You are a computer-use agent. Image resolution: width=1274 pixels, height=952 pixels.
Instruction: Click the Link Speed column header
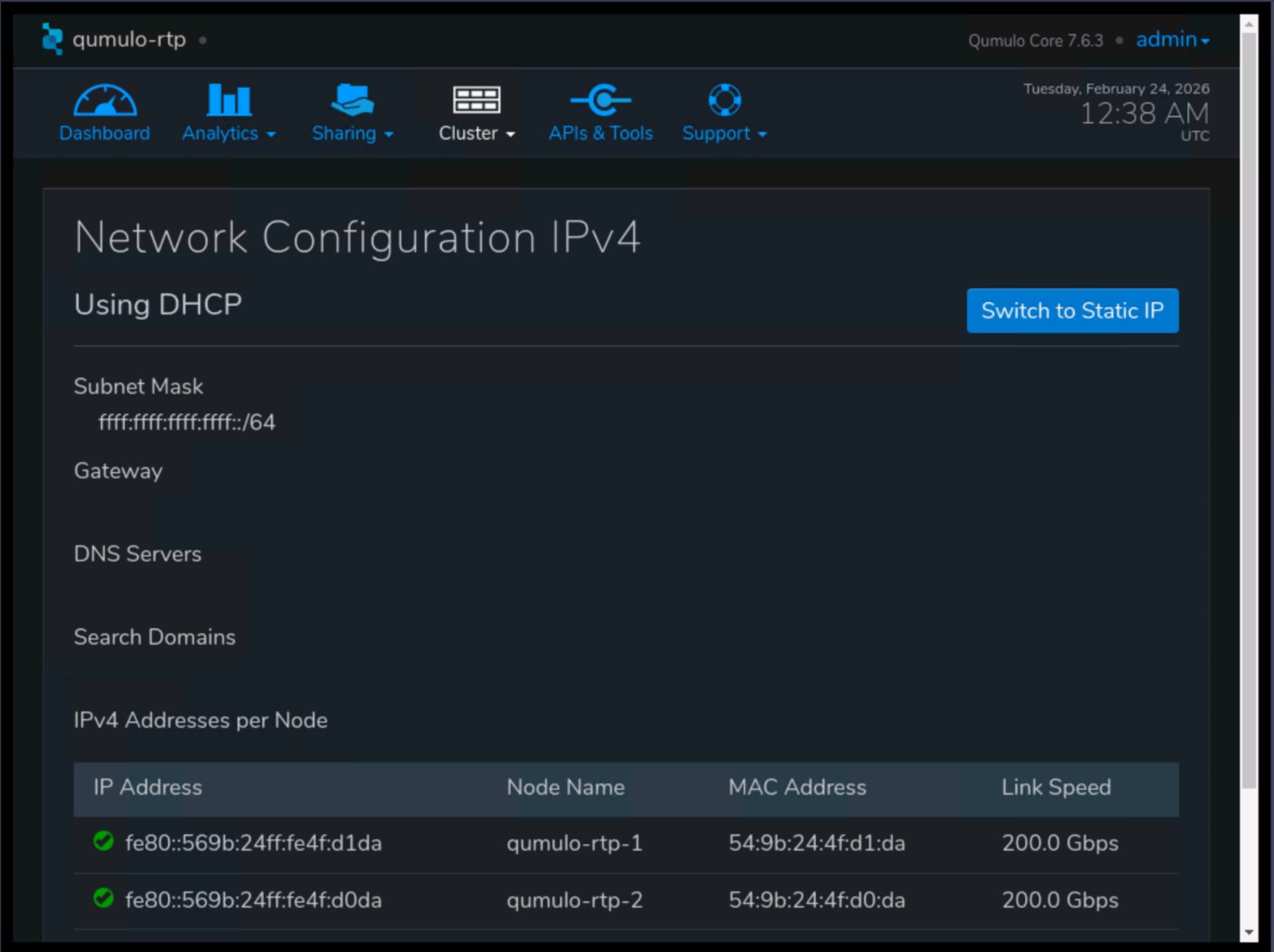(x=1057, y=787)
